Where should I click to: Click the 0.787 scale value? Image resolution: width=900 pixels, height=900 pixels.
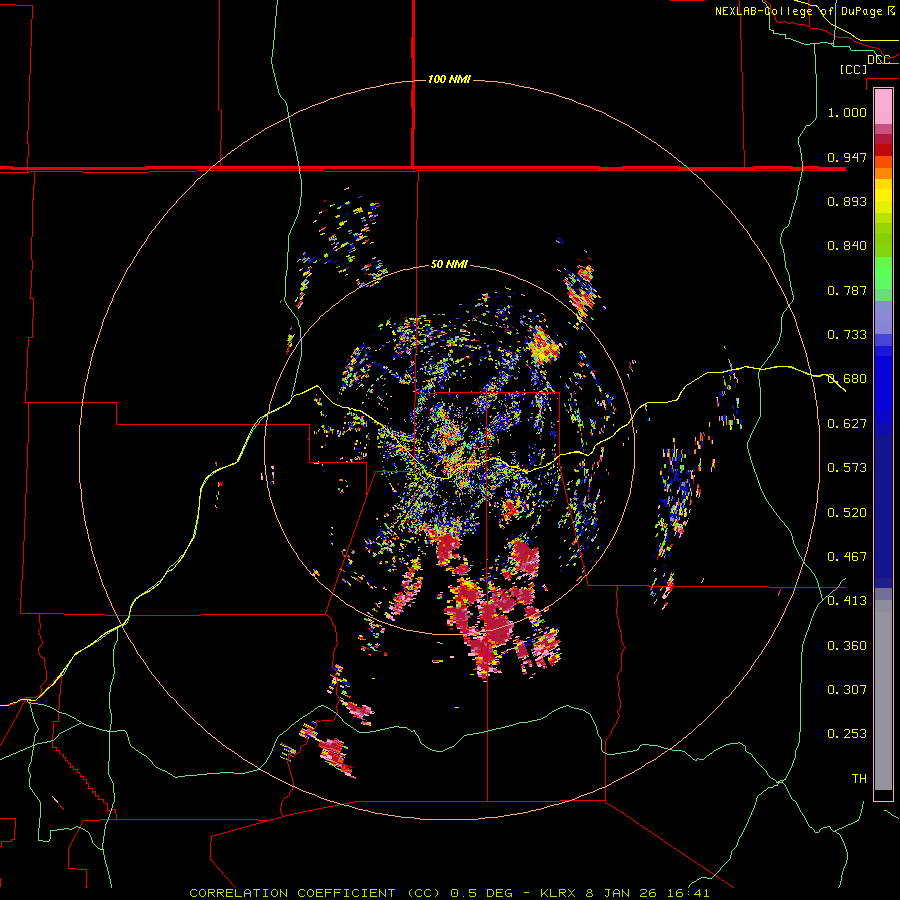click(847, 290)
